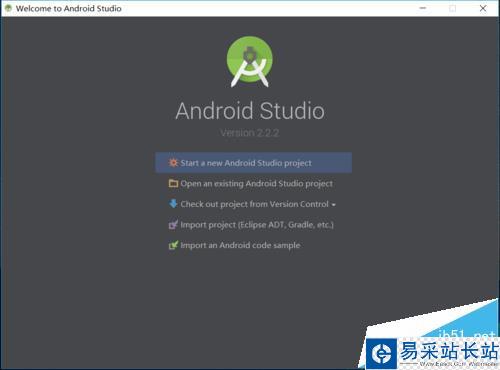Click the Version 2.2.2 label
Screen dimensions: 500x370
[x=250, y=133]
